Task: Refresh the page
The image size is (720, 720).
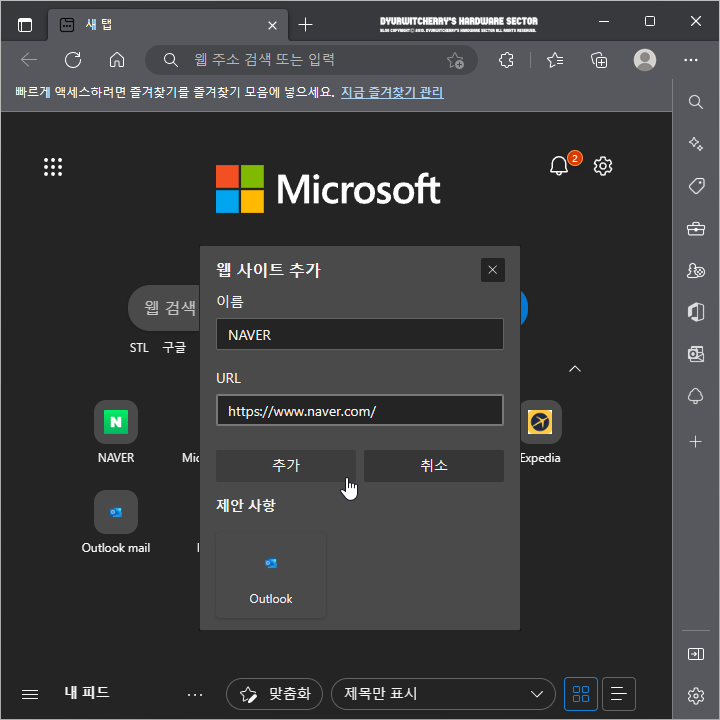Action: coord(73,60)
